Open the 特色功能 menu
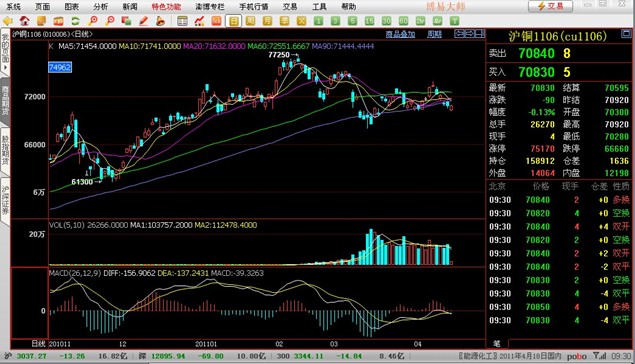The height and width of the screenshot is (364, 635). click(166, 6)
